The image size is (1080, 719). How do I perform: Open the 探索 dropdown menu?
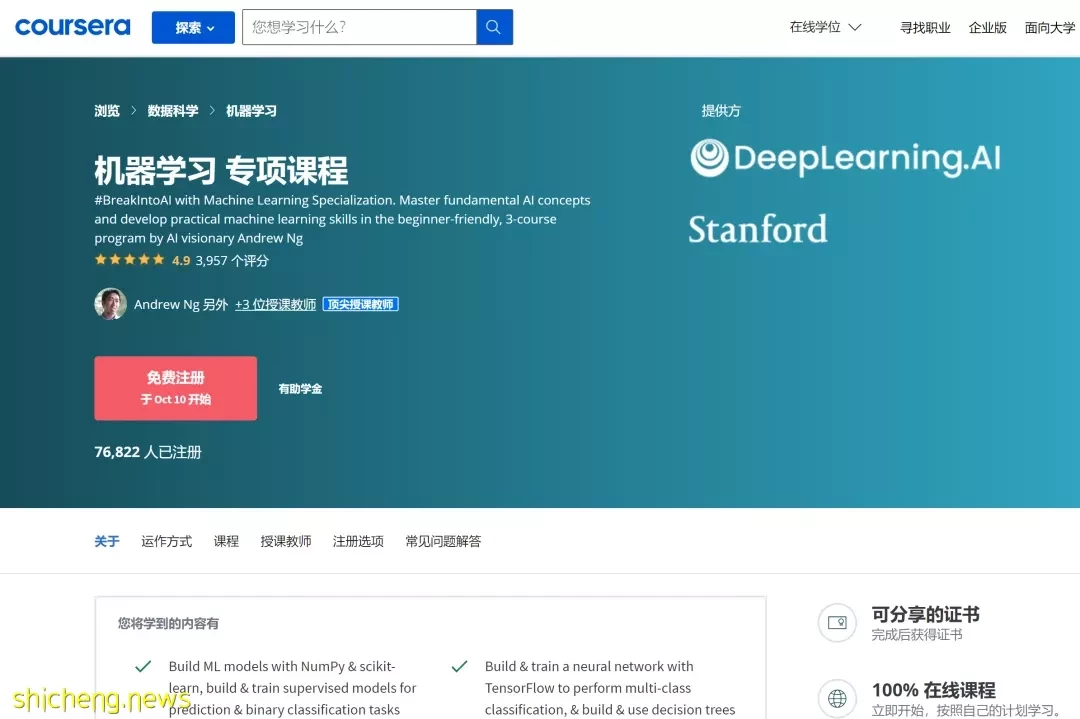[x=193, y=28]
